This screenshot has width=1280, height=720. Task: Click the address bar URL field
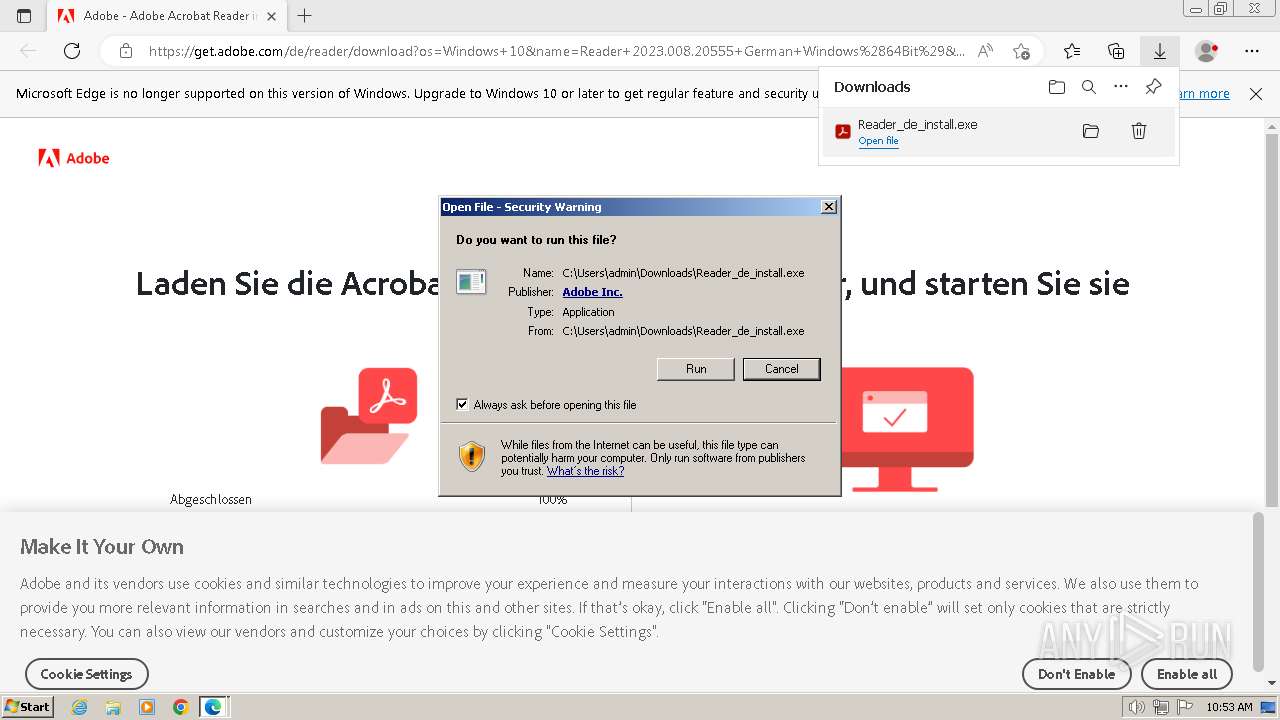(x=556, y=51)
